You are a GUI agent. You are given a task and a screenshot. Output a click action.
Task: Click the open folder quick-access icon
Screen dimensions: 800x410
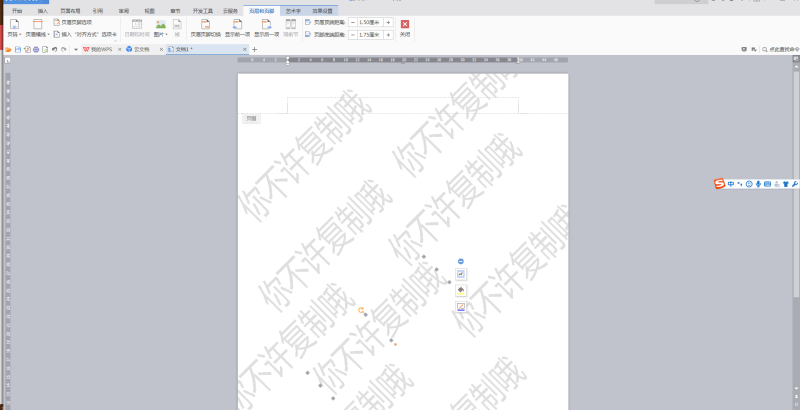coord(8,49)
